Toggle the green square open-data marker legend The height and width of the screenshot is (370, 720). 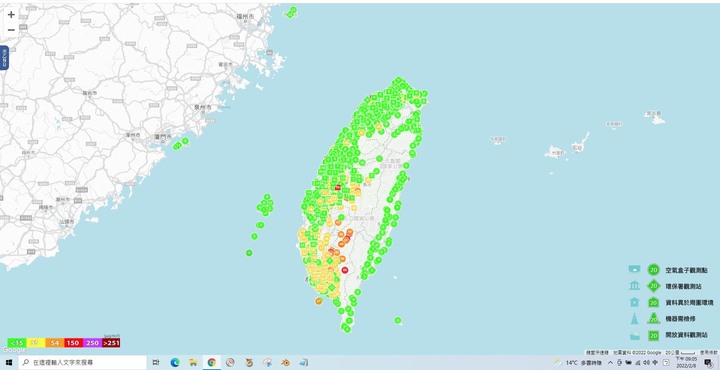pyautogui.click(x=654, y=336)
